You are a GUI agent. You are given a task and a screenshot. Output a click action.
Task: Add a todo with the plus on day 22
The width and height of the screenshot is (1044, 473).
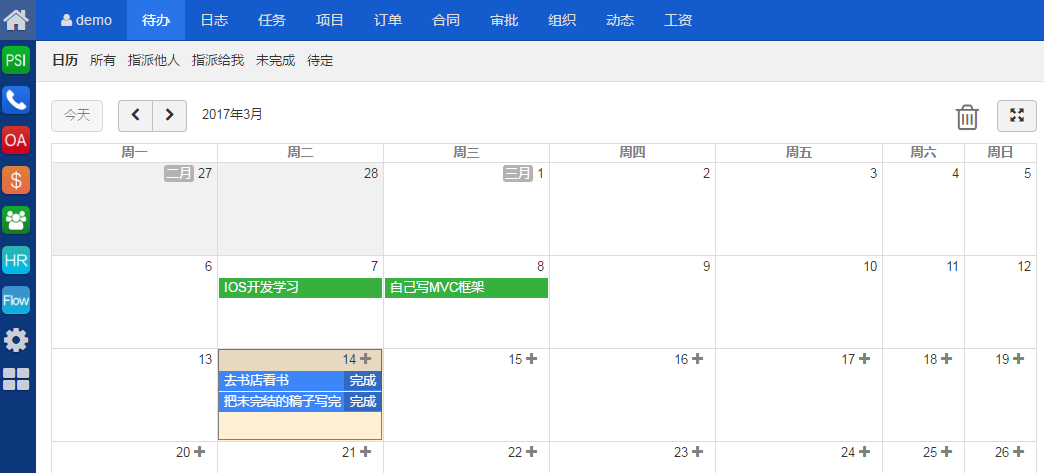[531, 452]
